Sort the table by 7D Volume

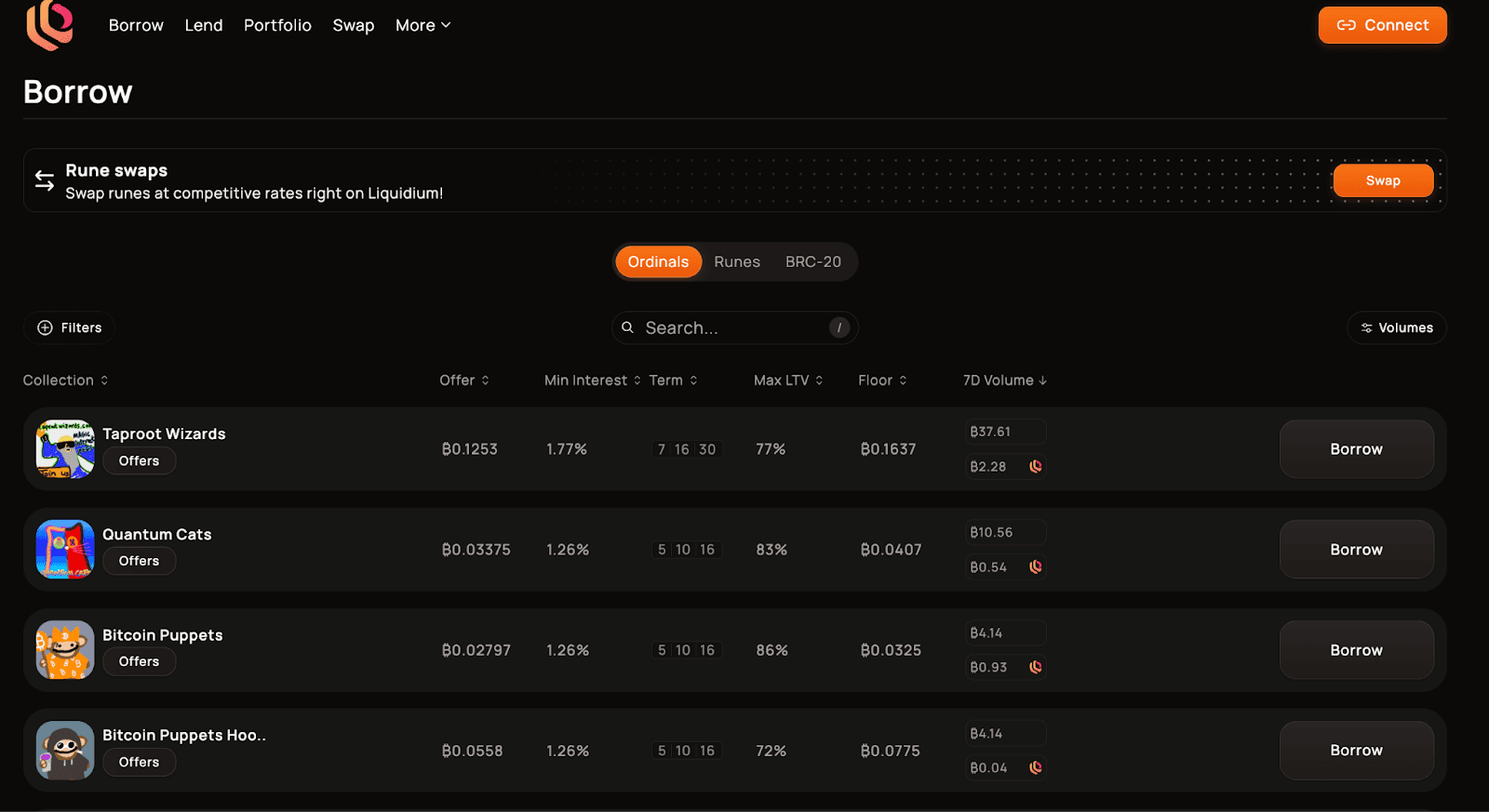[x=1005, y=380]
